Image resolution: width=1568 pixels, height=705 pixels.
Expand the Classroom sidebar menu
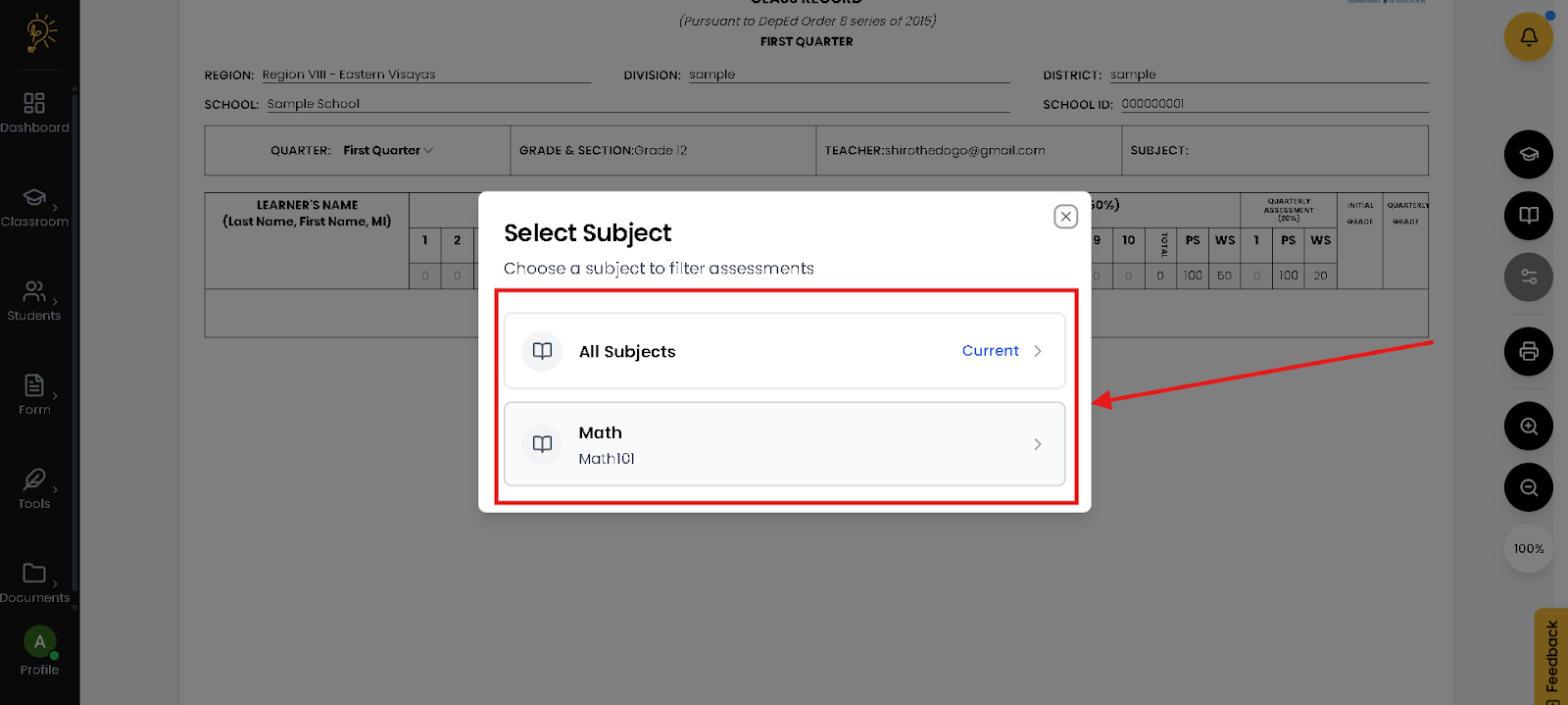pos(35,208)
